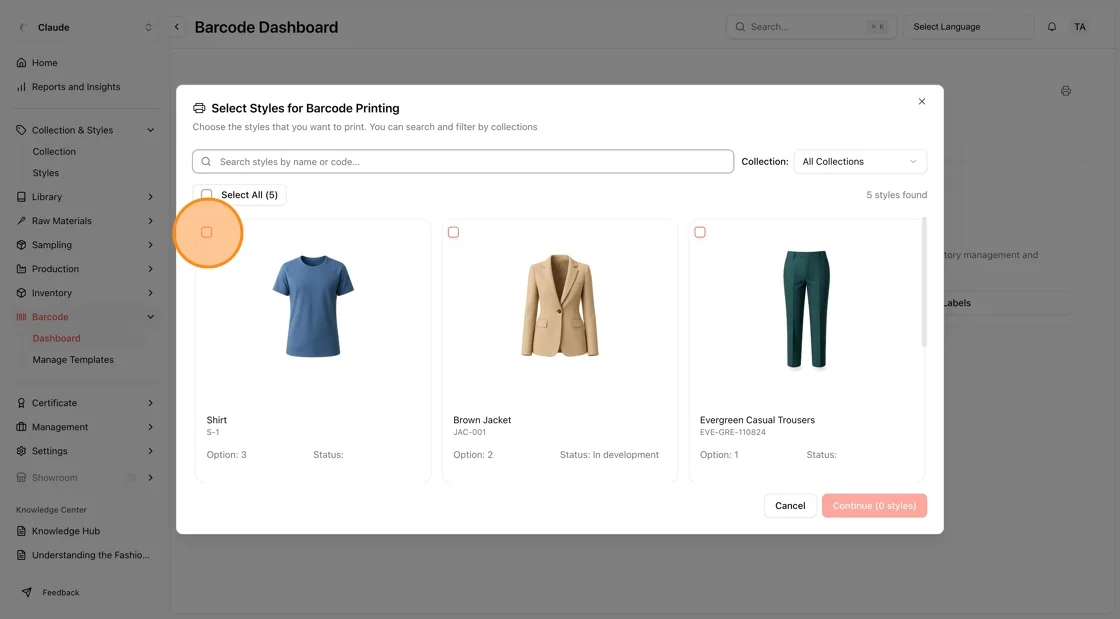Click the '5 styles found' text
The width and height of the screenshot is (1120, 619).
[896, 195]
